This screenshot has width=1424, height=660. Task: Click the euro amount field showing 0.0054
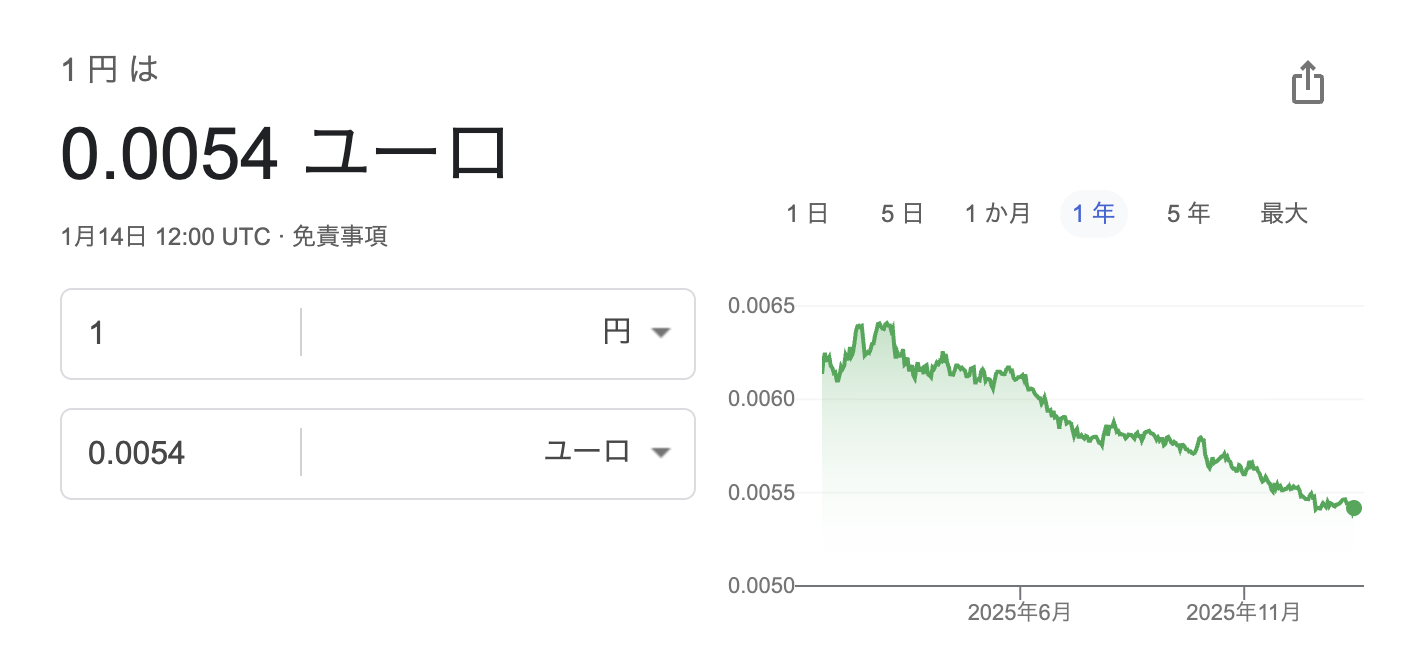pos(180,453)
